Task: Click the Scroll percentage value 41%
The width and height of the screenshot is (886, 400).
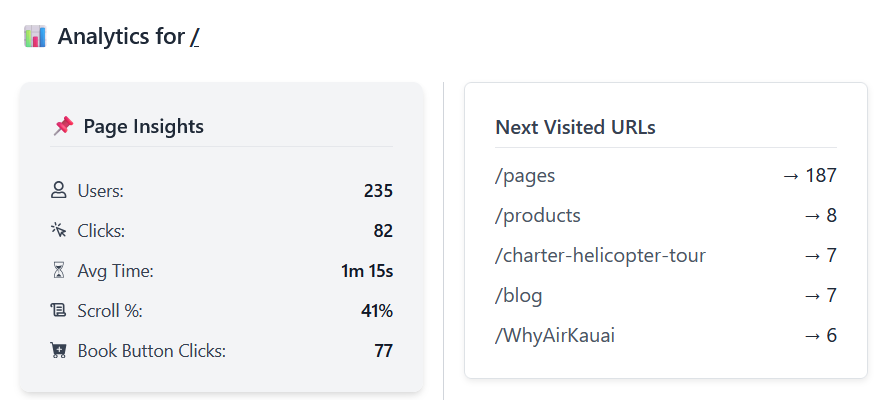Action: click(377, 311)
